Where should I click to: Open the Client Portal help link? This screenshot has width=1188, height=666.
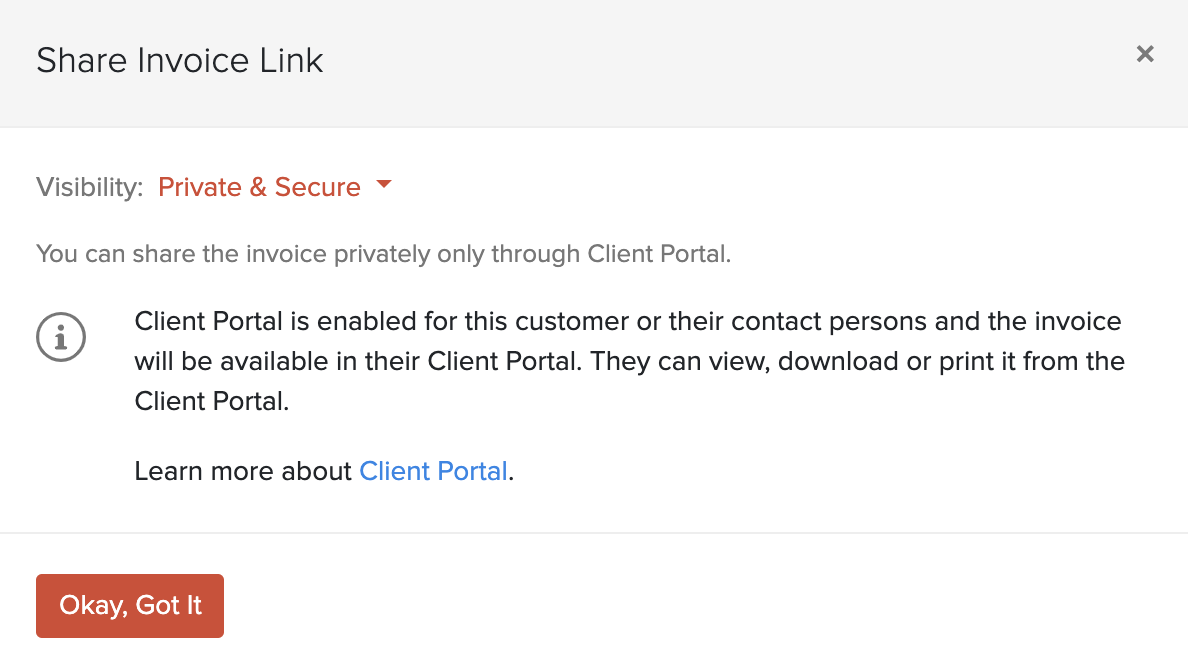pyautogui.click(x=433, y=471)
